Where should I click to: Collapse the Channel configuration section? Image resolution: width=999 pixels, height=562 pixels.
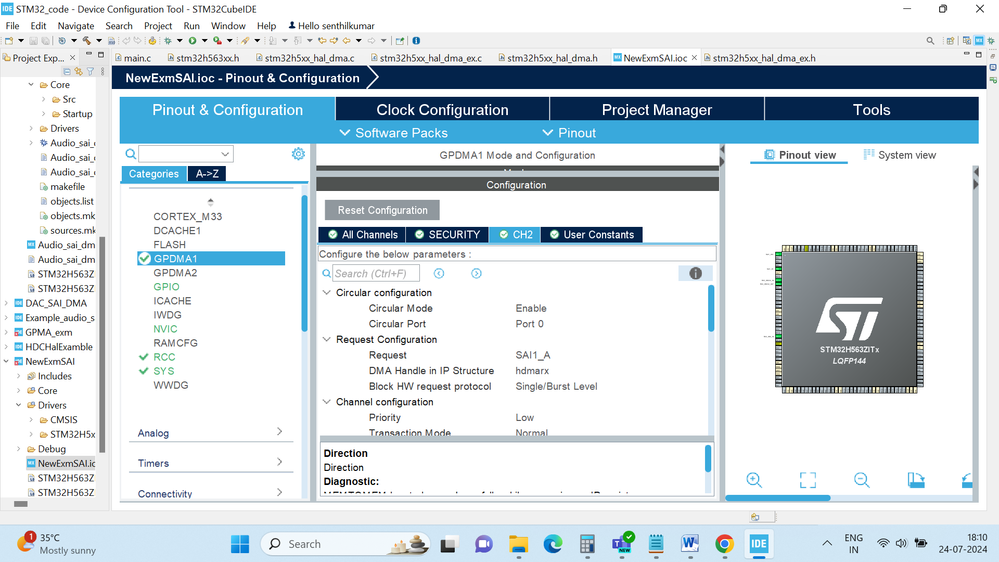pyautogui.click(x=327, y=402)
